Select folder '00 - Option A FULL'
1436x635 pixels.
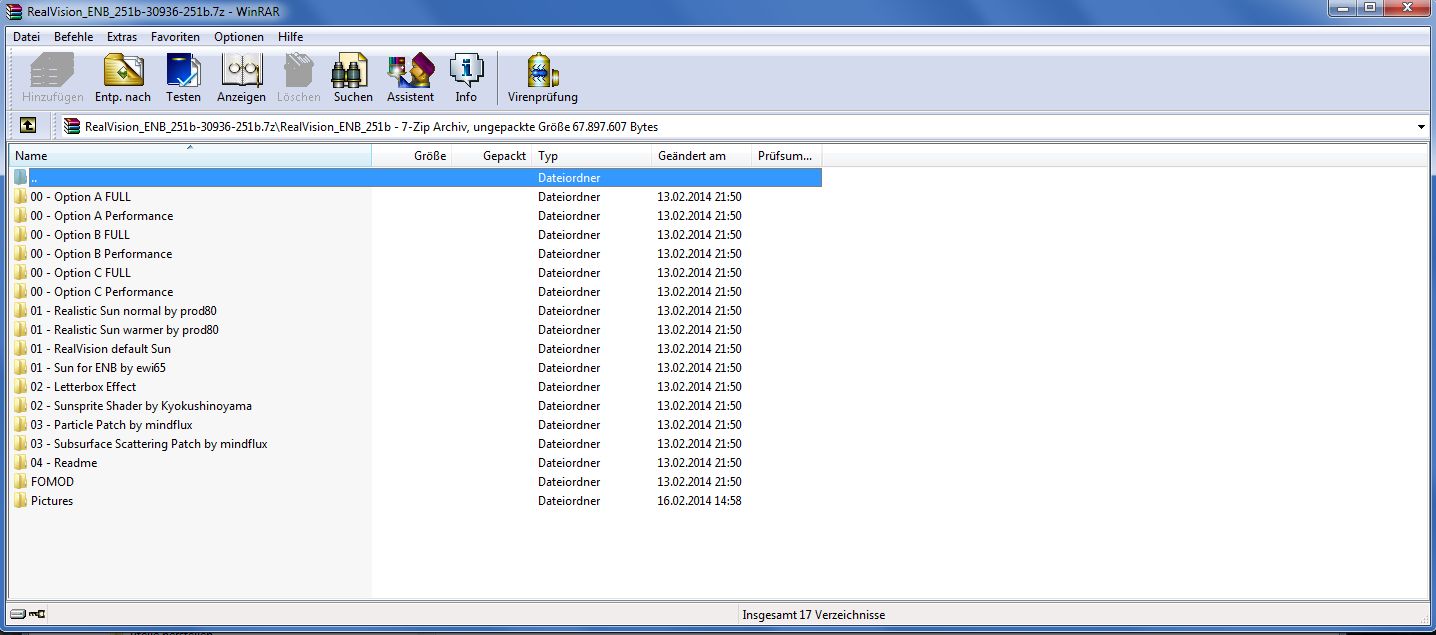[80, 197]
